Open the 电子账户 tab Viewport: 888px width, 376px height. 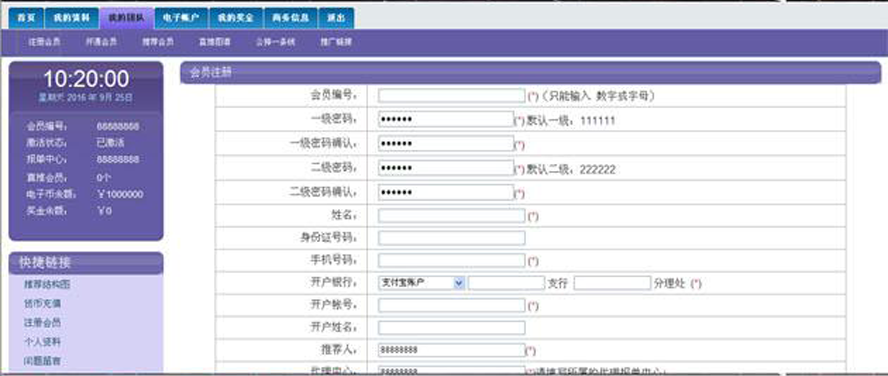pyautogui.click(x=181, y=18)
